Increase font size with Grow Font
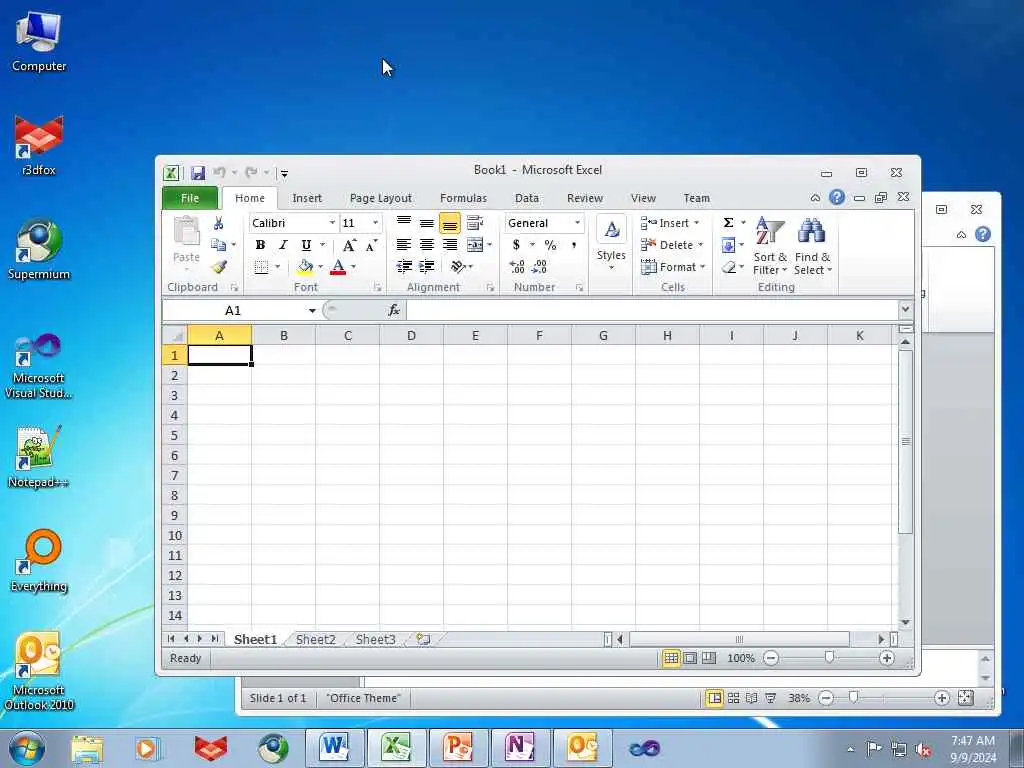 click(x=349, y=245)
